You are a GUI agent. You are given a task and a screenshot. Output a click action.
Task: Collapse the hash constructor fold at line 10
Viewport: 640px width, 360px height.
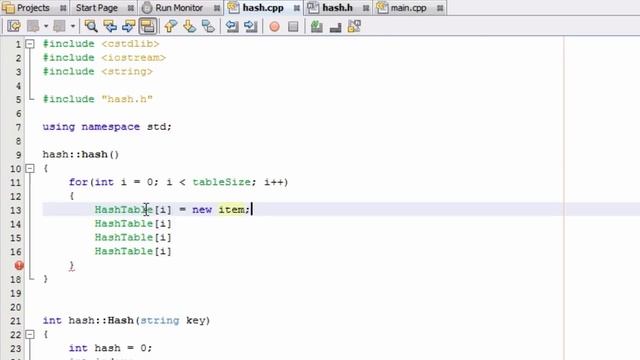coord(30,168)
